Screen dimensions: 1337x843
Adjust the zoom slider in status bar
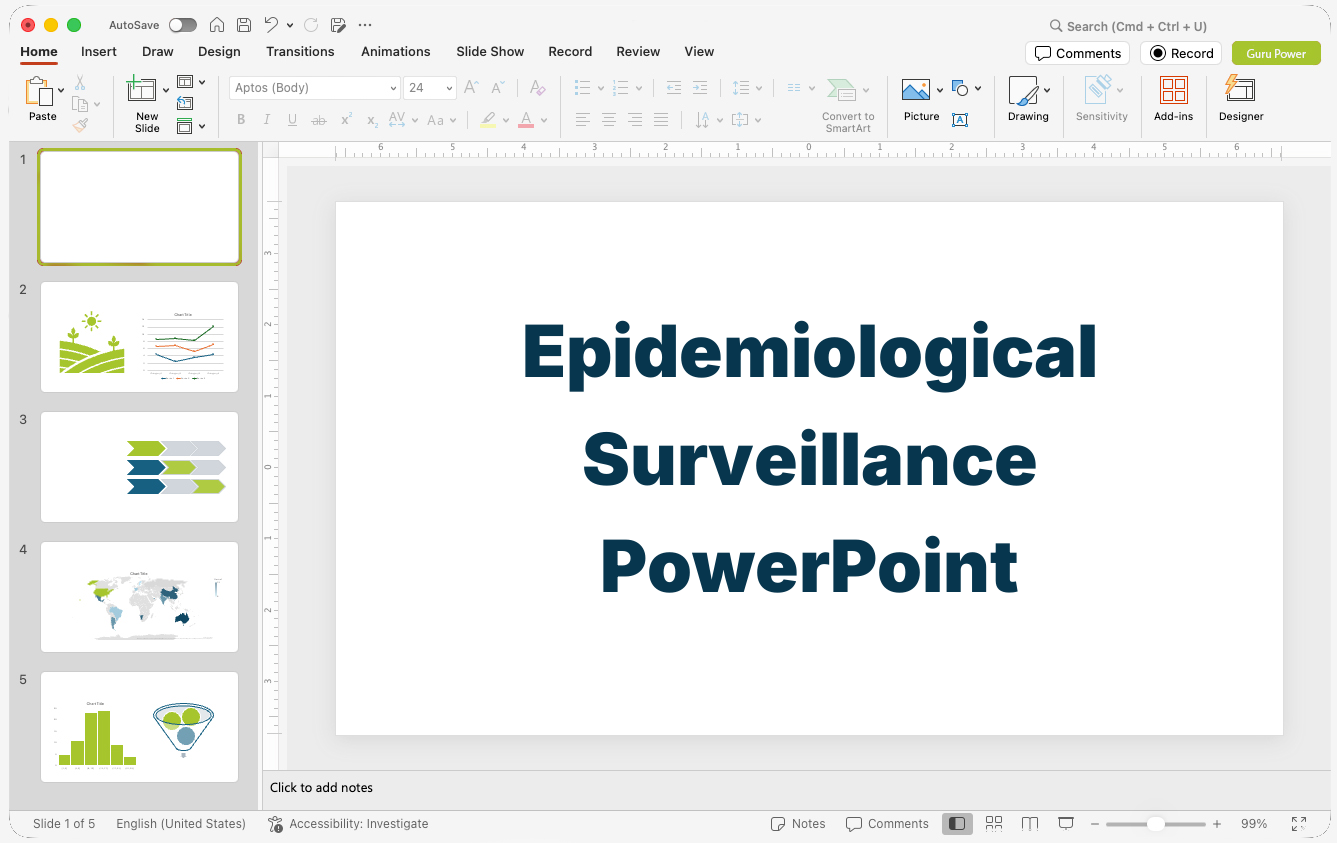click(x=1155, y=824)
